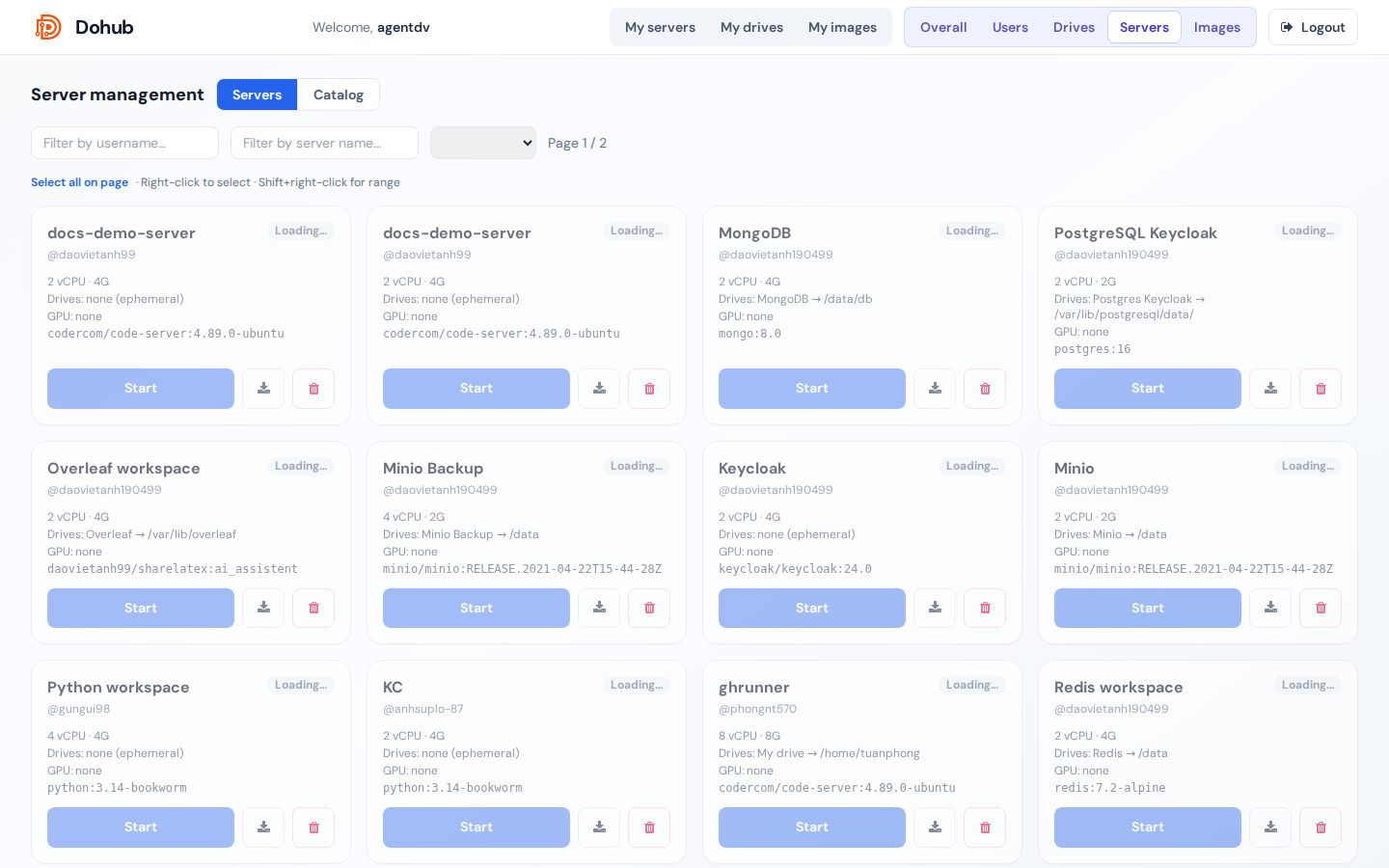Delete the PostgreSQL Keycloak server via trash icon
This screenshot has width=1389, height=868.
pyautogui.click(x=1321, y=389)
